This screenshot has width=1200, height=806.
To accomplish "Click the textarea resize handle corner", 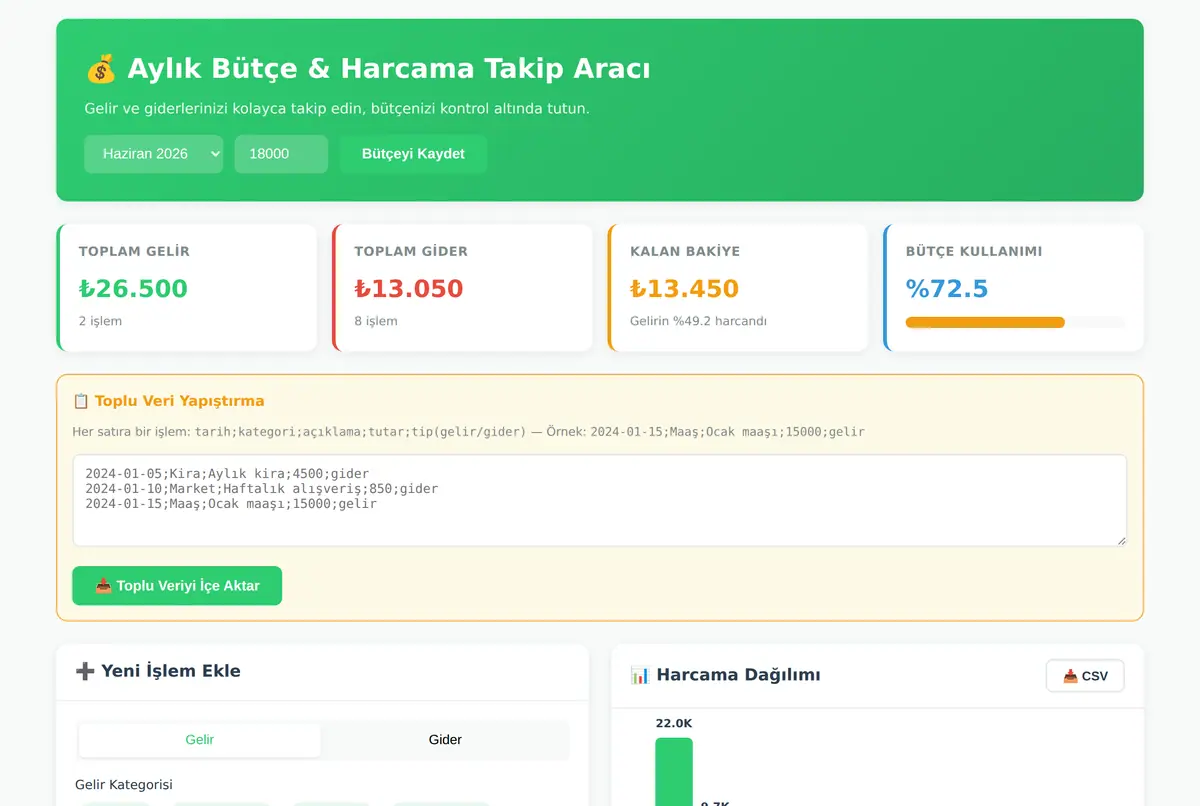I will 1121,540.
